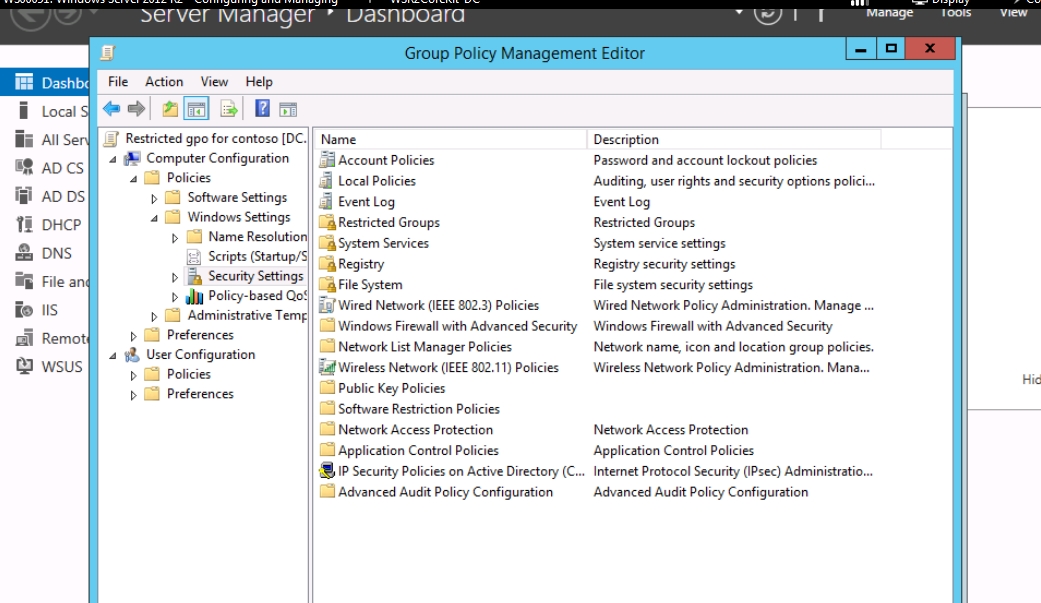The width and height of the screenshot is (1041, 603).
Task: Click the Computer Configuration tree icon
Action: click(133, 158)
